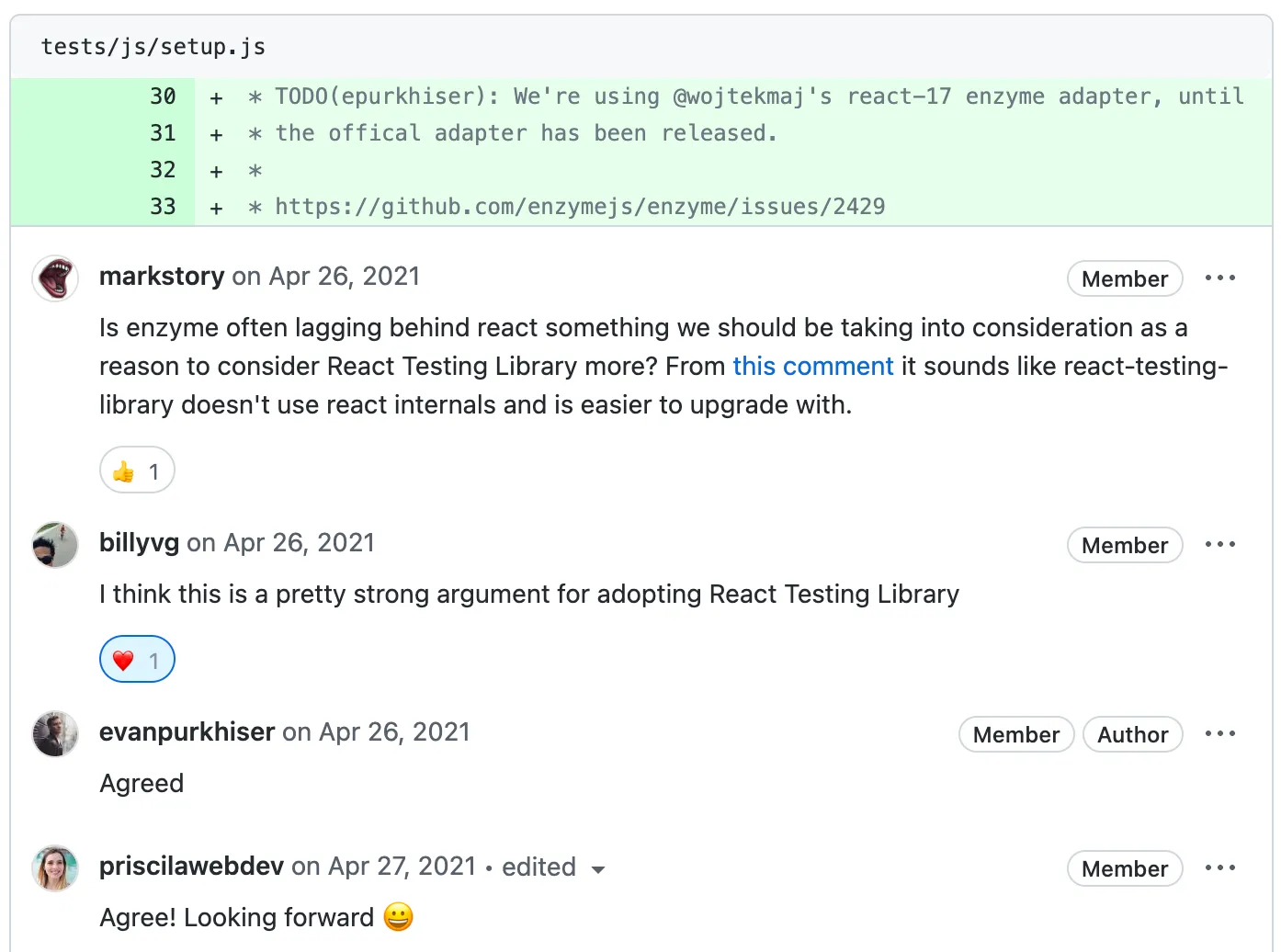Open billyvg's comment options menu
Image resolution: width=1281 pixels, height=952 pixels.
point(1219,543)
